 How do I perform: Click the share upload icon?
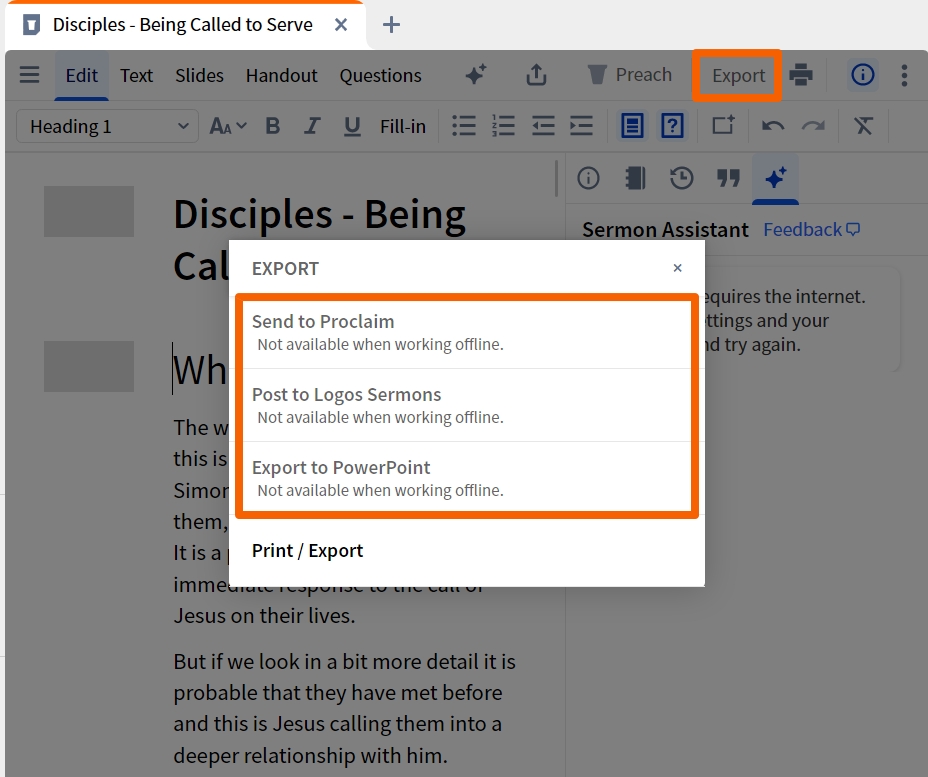coord(536,75)
